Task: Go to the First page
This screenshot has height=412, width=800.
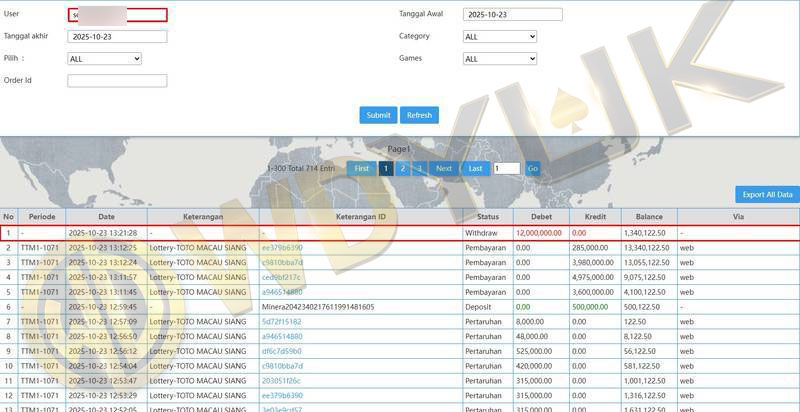Action: 362,168
